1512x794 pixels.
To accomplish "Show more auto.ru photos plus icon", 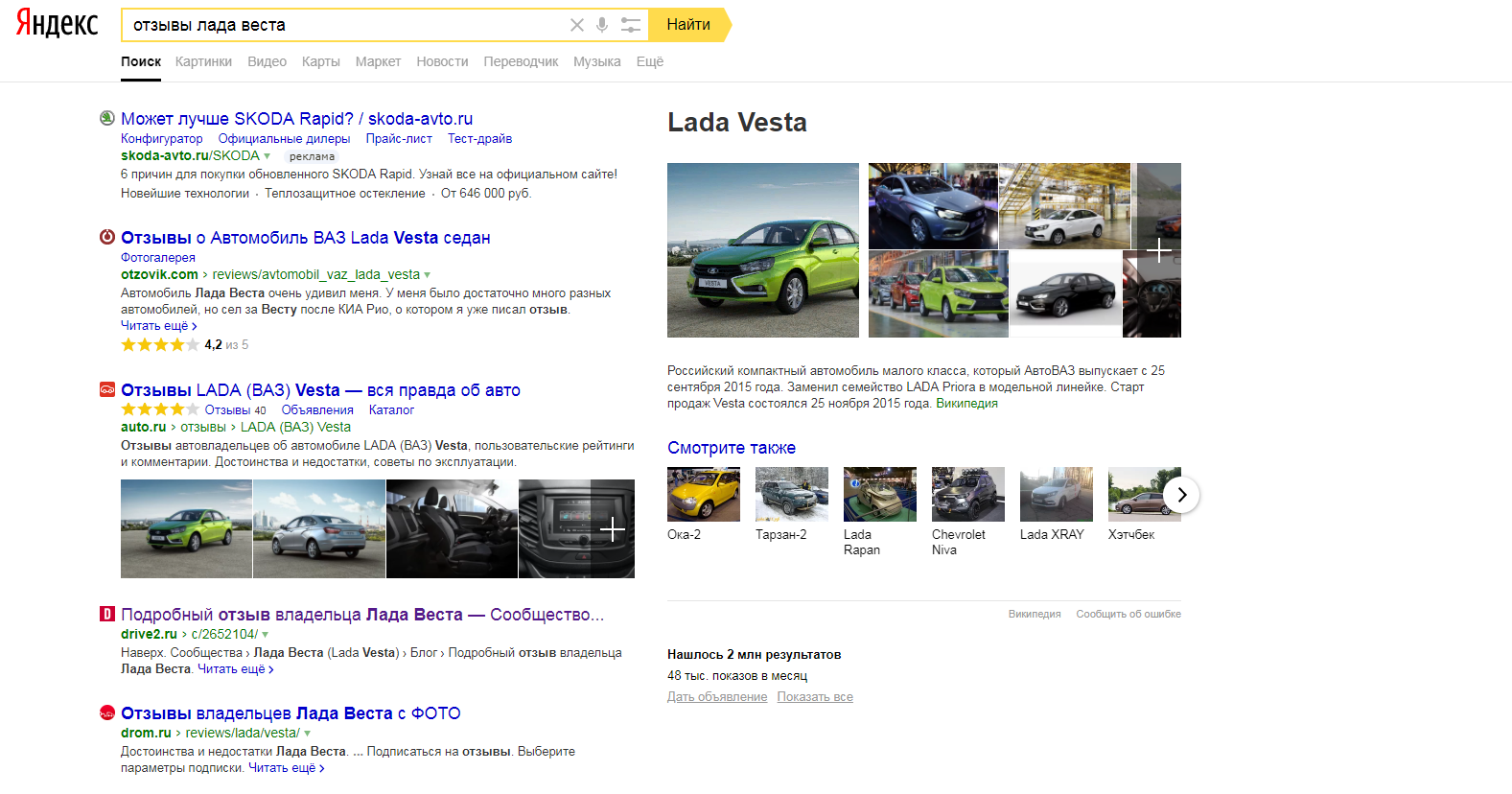I will (612, 529).
